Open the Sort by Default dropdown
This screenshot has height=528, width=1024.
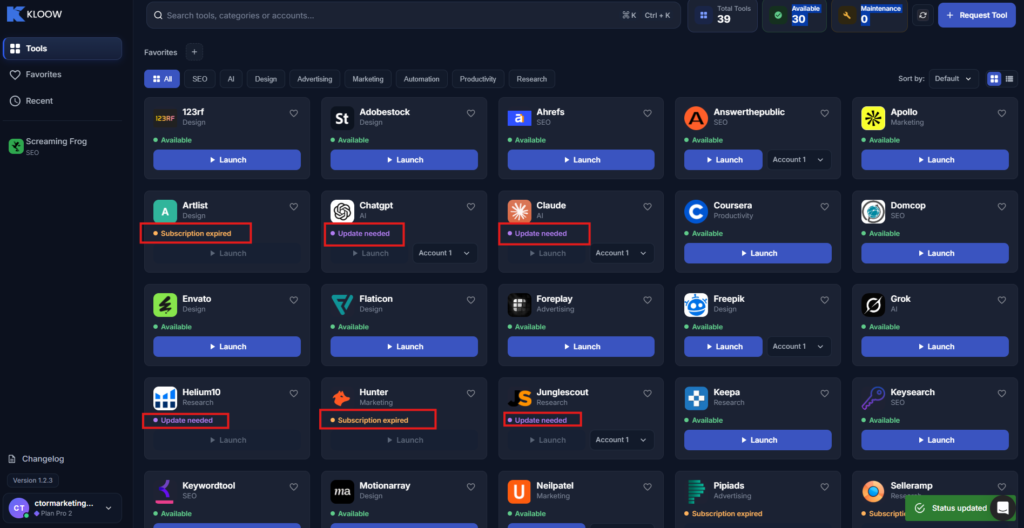(x=954, y=78)
